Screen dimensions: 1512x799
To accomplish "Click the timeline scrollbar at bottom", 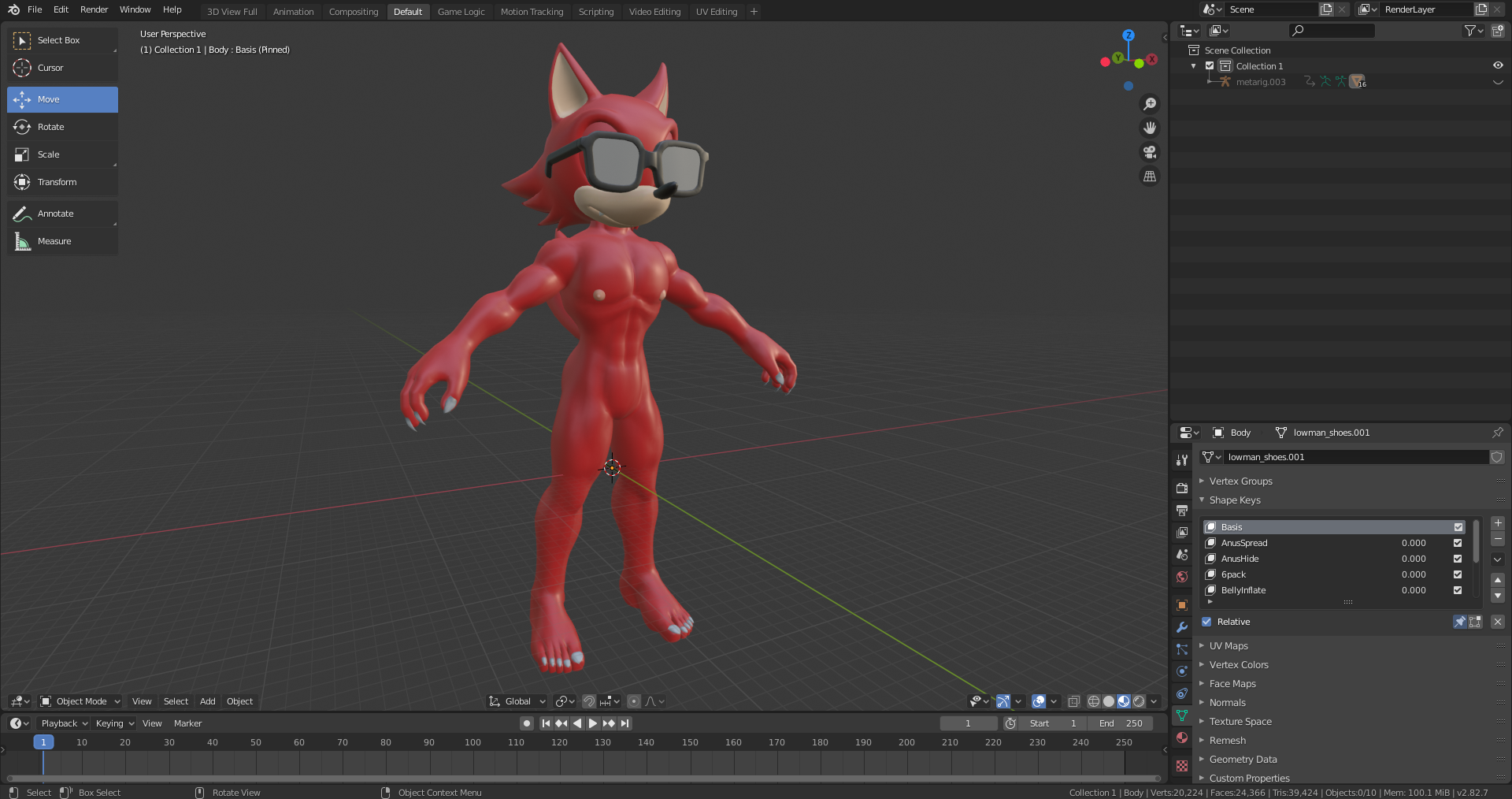I will (583, 779).
